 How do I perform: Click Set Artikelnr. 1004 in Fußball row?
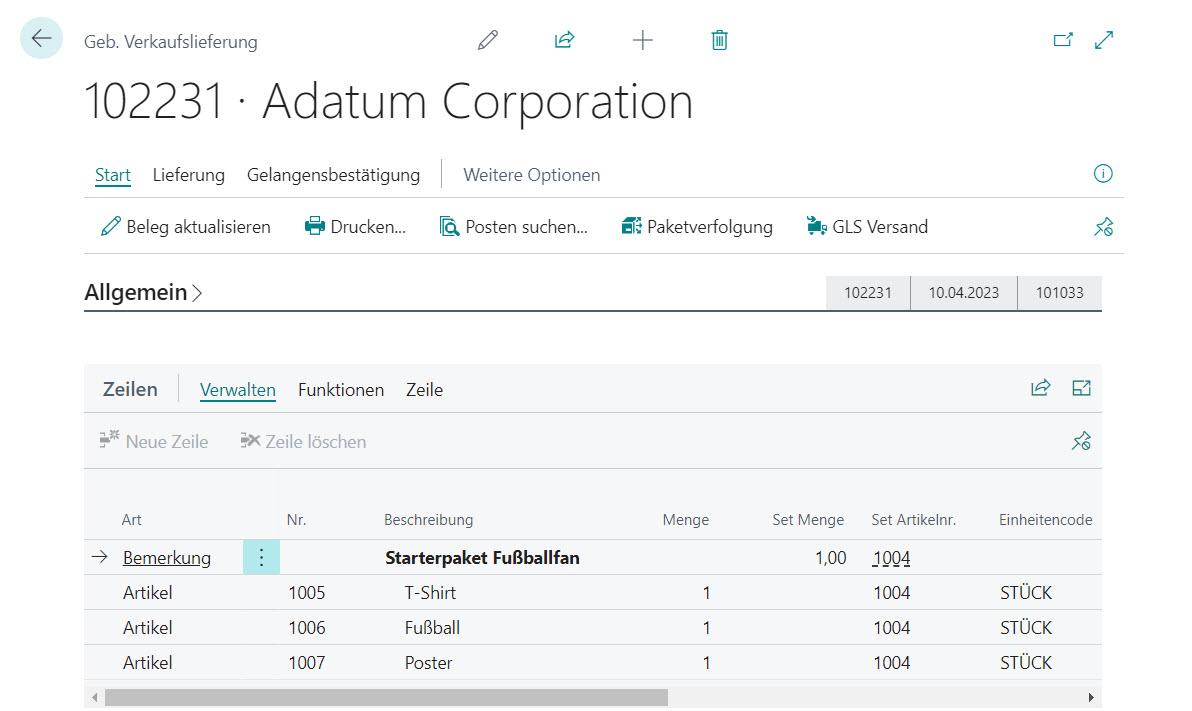892,628
